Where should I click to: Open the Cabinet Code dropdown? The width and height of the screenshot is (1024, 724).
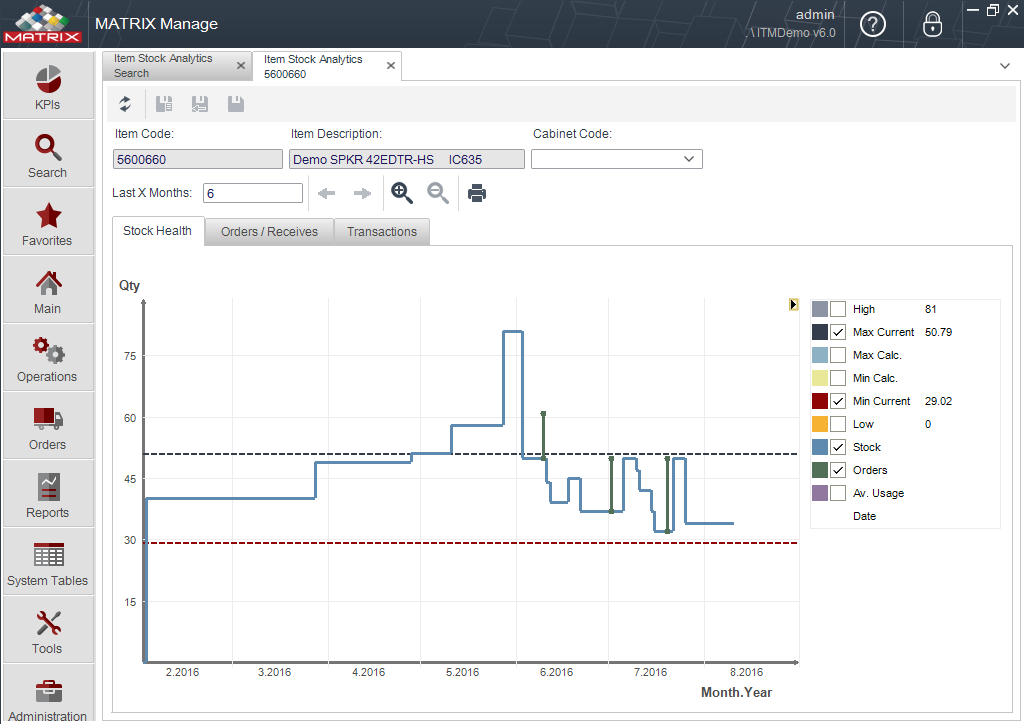[x=616, y=159]
